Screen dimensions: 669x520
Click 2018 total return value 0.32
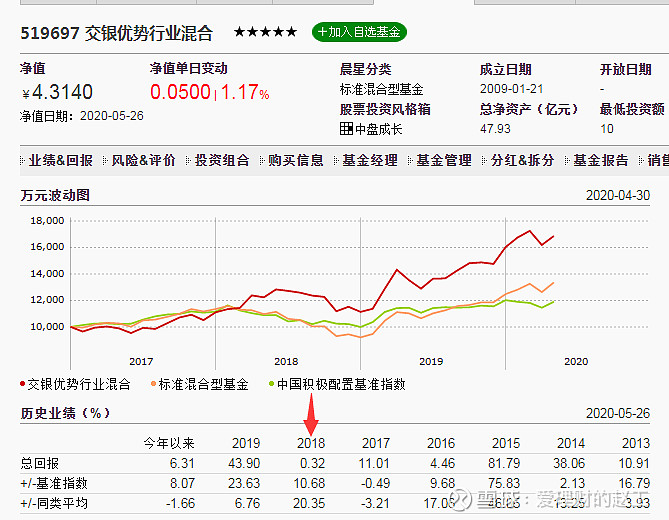pos(312,463)
